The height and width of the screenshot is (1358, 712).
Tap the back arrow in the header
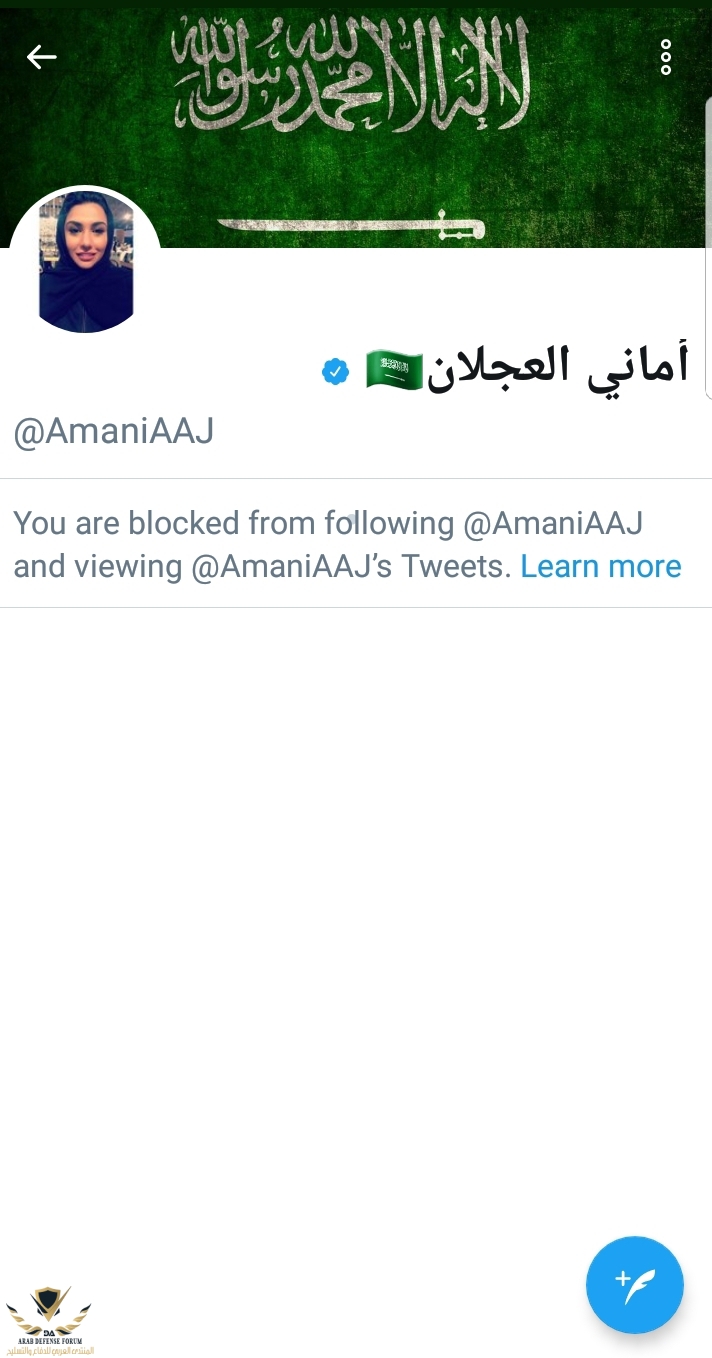(x=41, y=57)
